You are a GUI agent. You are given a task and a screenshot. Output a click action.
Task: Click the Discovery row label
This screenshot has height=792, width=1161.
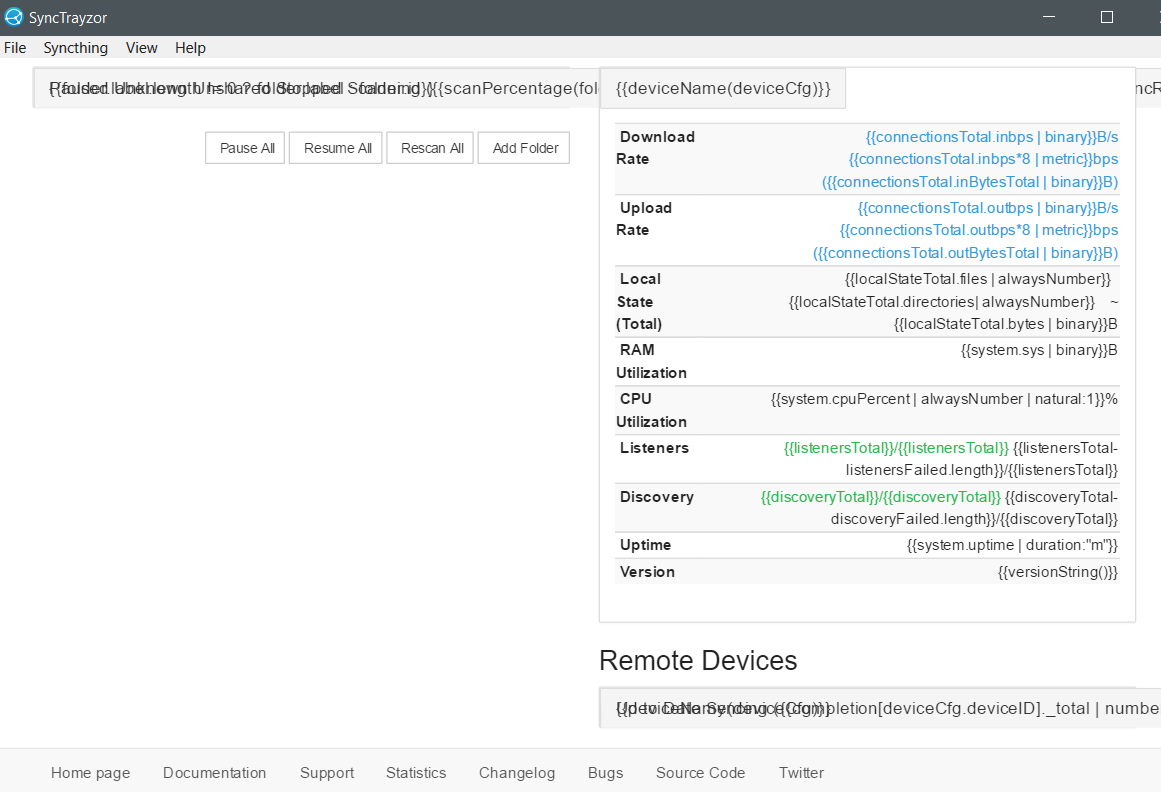point(657,497)
